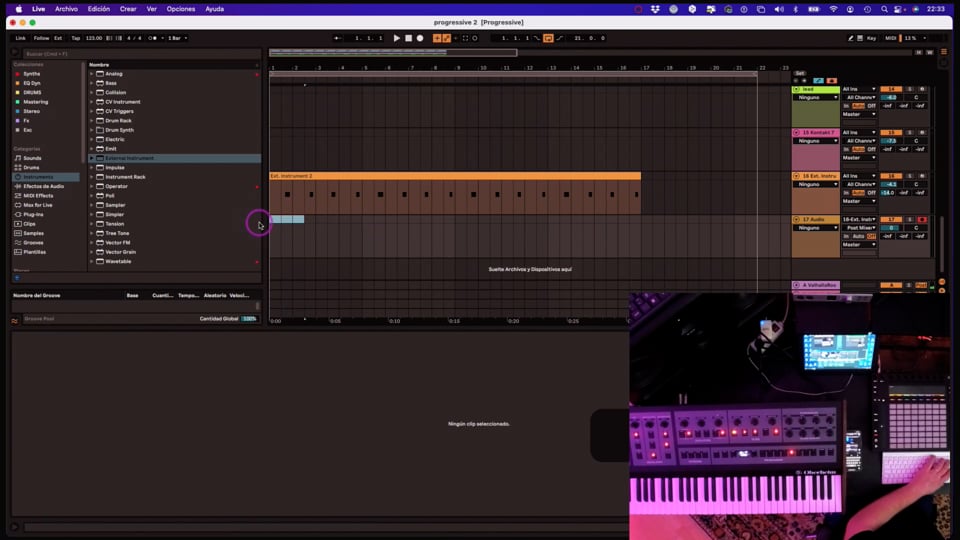Click the Punch-In switch icon
The height and width of the screenshot is (540, 960).
[537, 38]
